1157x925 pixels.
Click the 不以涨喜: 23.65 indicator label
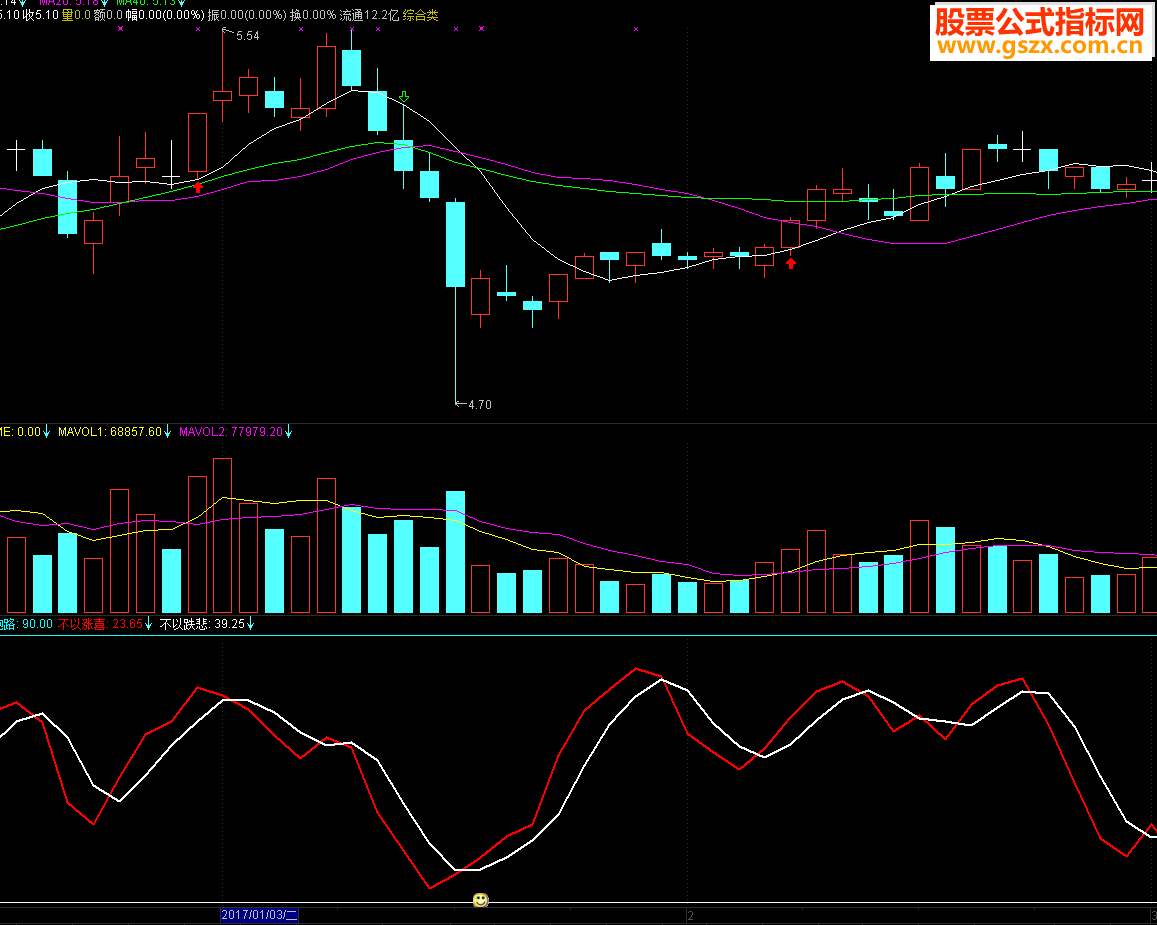tap(100, 624)
